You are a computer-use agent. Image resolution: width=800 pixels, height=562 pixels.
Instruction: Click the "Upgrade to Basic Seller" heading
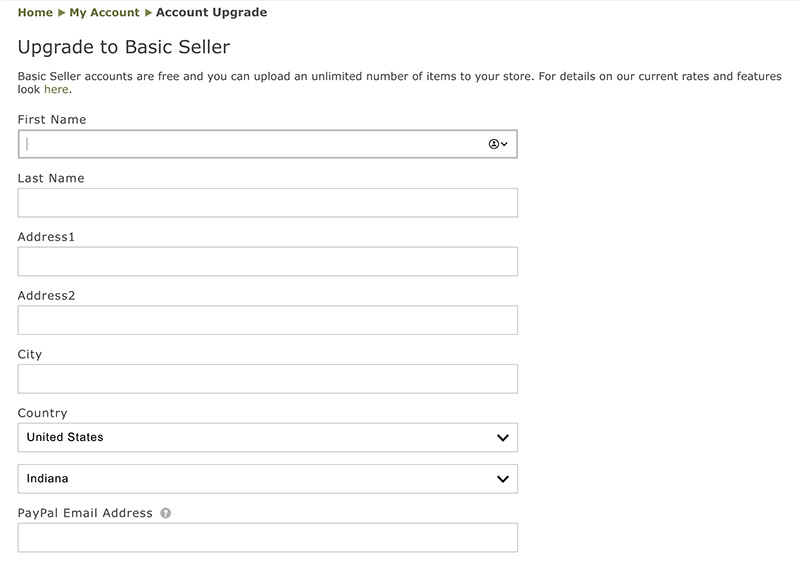[125, 47]
